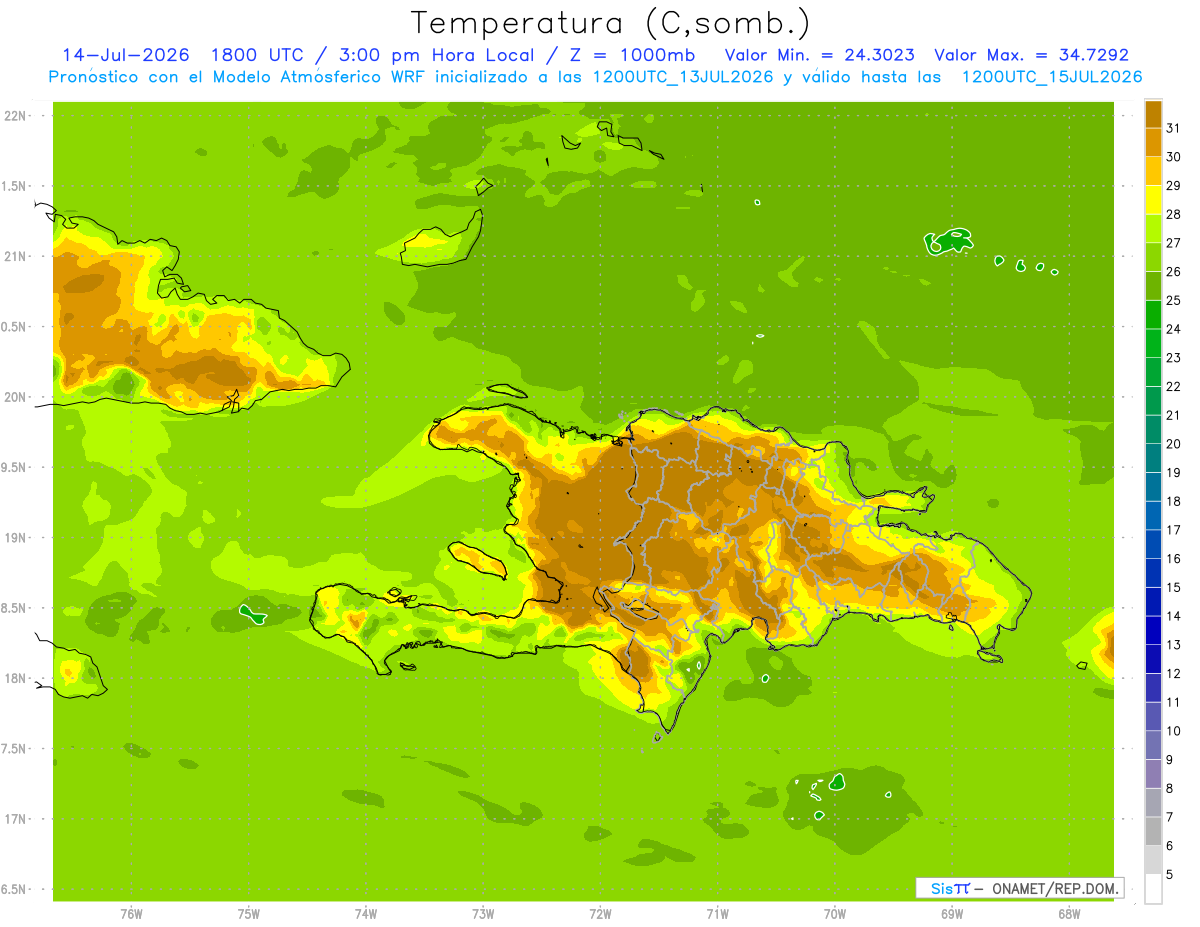Click the "74W" longitude axis label

pos(365,914)
